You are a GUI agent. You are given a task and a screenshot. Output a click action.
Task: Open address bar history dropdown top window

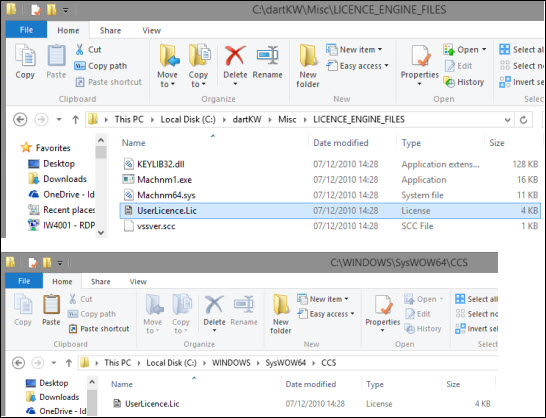click(x=507, y=120)
